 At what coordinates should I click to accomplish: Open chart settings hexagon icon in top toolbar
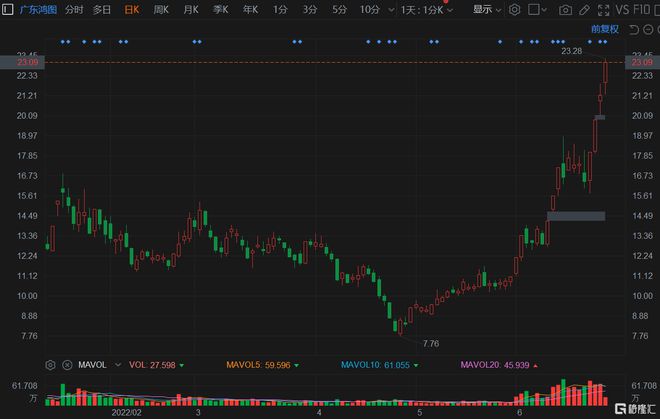coord(514,10)
